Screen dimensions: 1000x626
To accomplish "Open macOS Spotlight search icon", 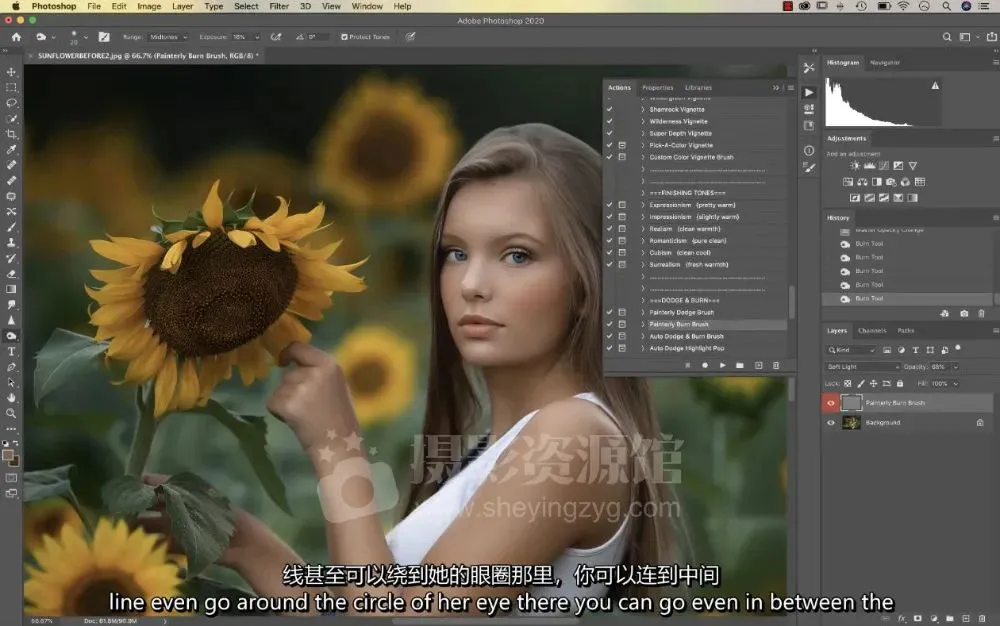I will pyautogui.click(x=946, y=6).
